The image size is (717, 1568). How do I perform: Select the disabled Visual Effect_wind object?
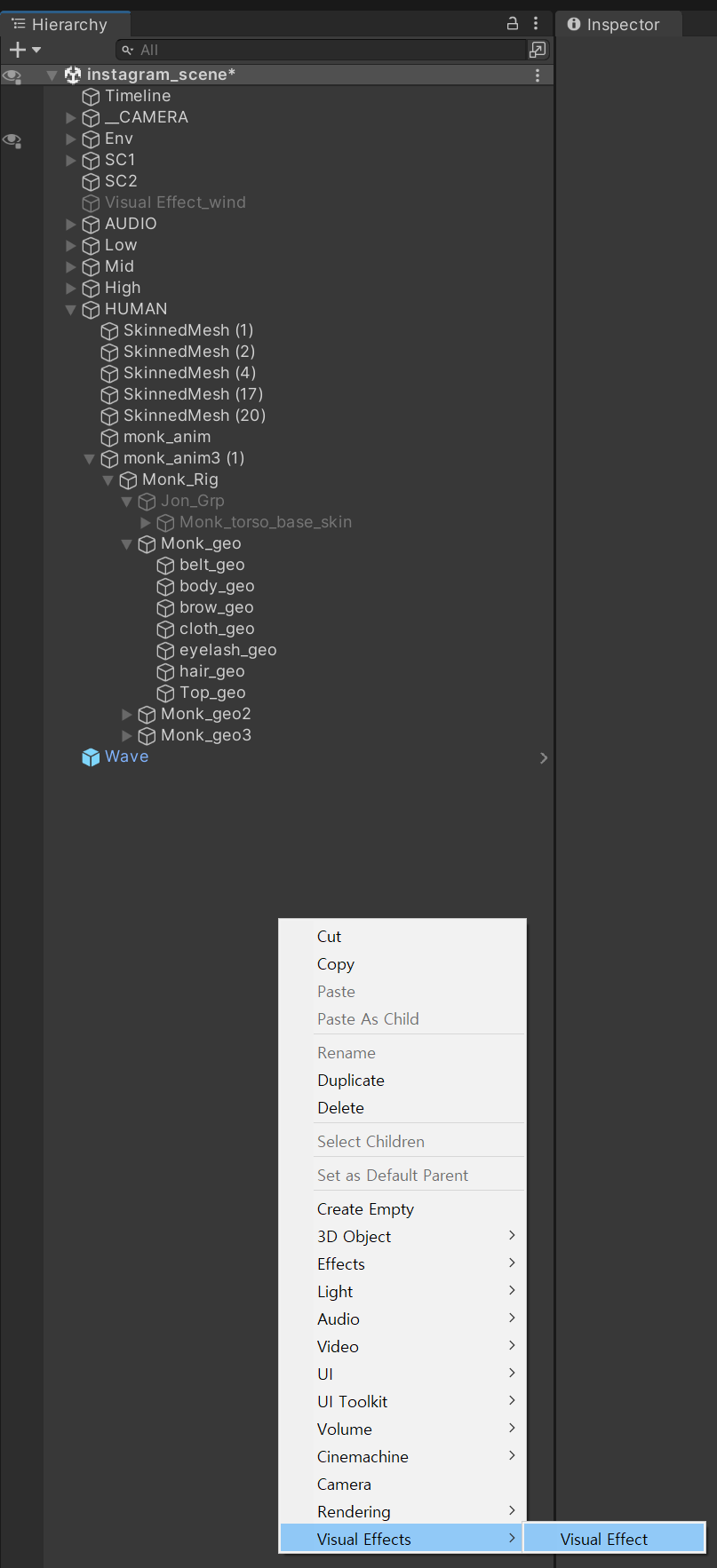(x=175, y=202)
